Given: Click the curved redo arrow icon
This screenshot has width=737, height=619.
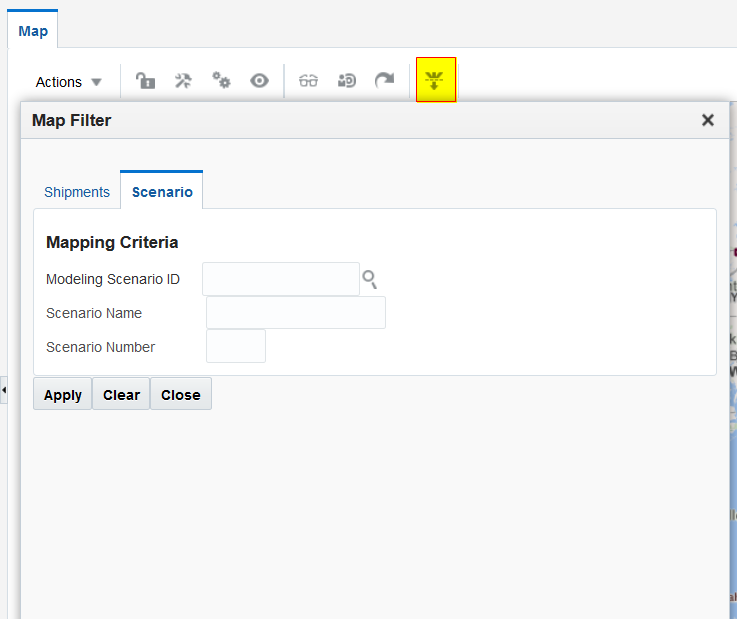Looking at the screenshot, I should [x=384, y=81].
